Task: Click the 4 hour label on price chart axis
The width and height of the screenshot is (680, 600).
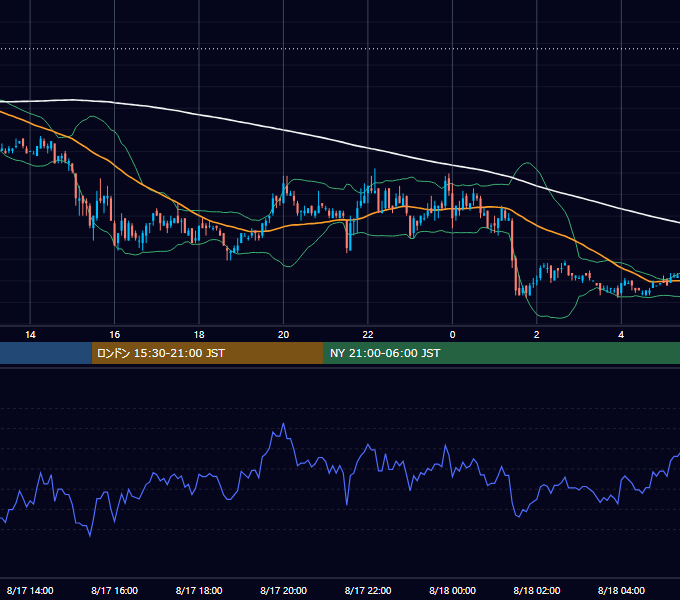Action: [x=621, y=335]
